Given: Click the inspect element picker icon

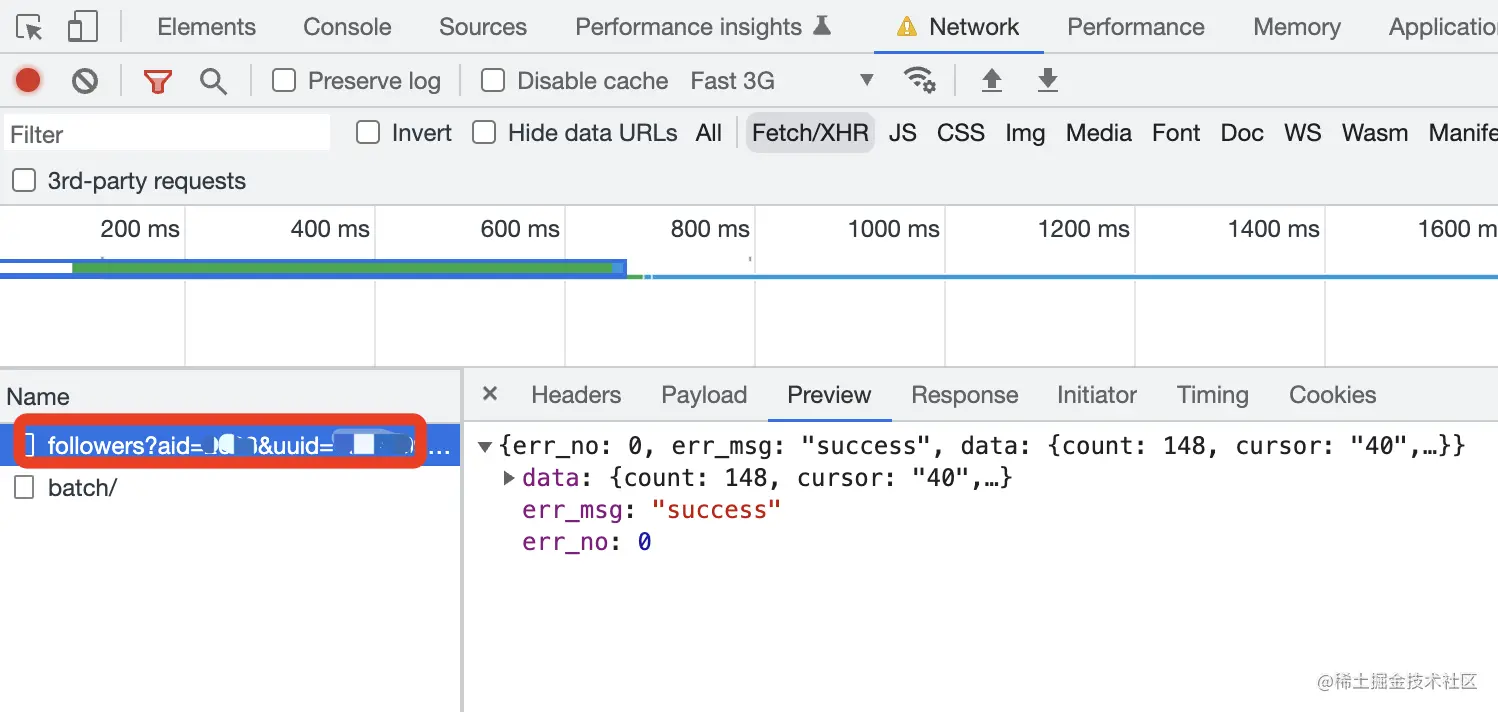Looking at the screenshot, I should coord(31,28).
